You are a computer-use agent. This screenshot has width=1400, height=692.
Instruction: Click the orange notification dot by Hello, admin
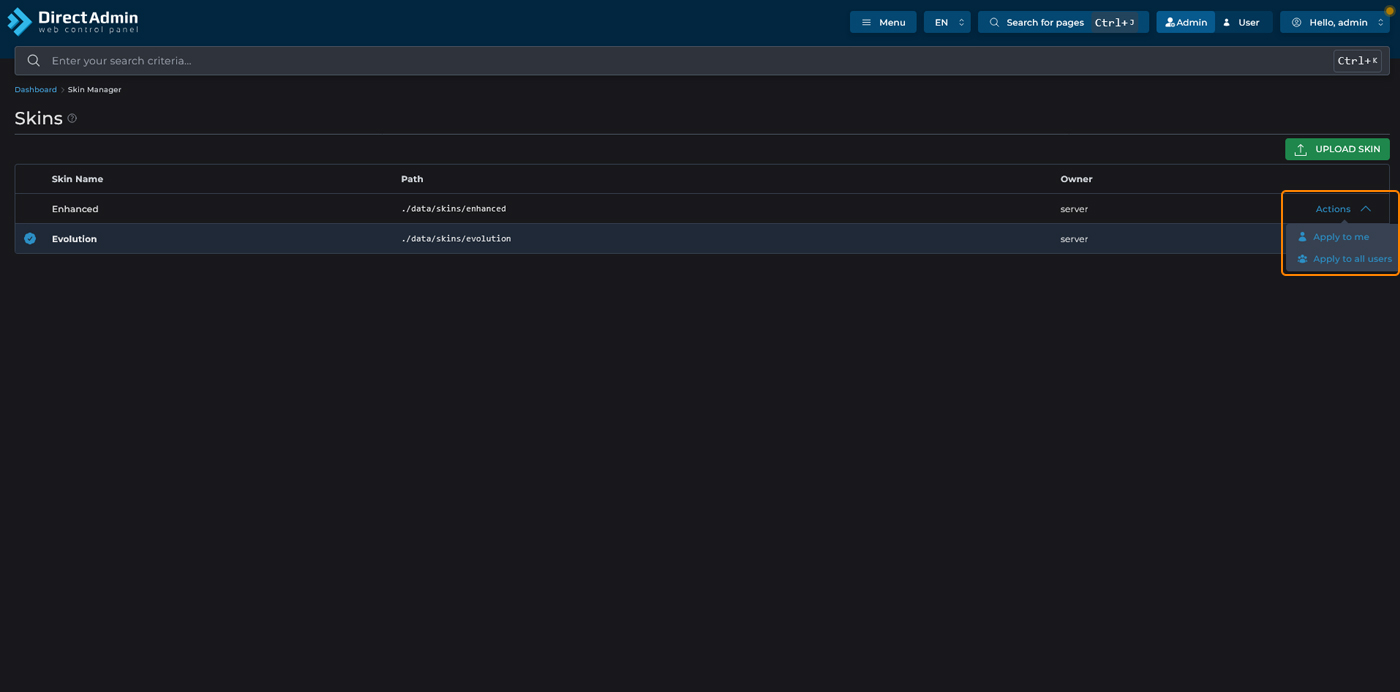tap(1389, 11)
